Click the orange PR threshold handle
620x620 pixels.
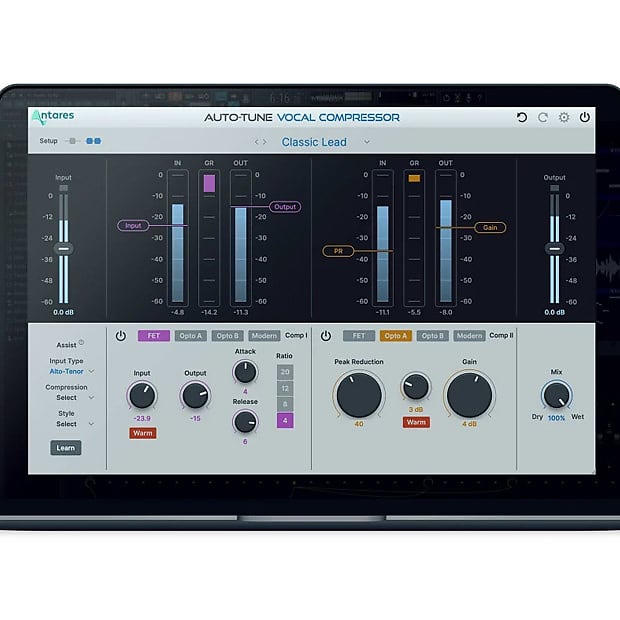(338, 251)
